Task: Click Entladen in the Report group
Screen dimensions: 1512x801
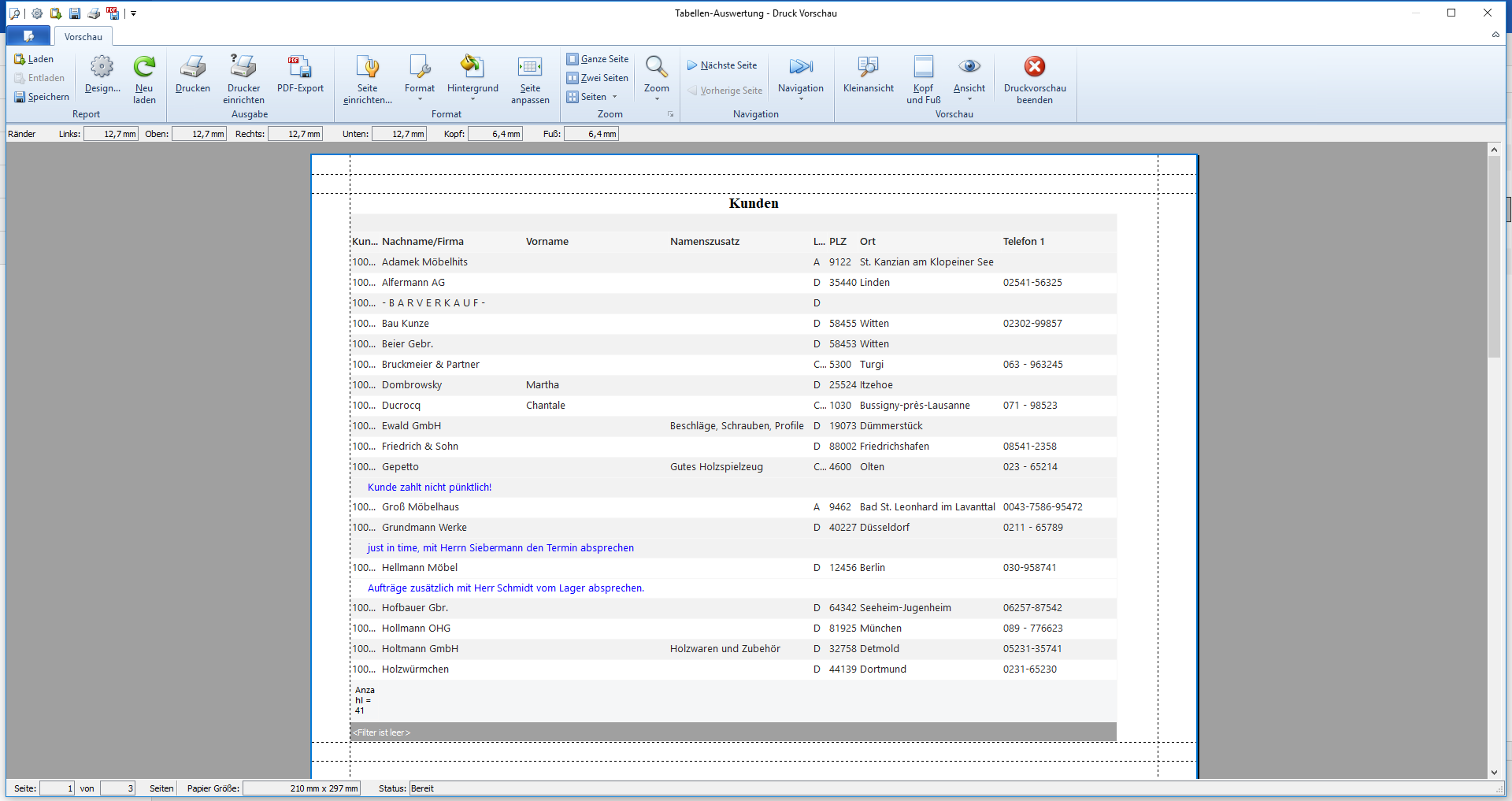Action: pos(39,78)
